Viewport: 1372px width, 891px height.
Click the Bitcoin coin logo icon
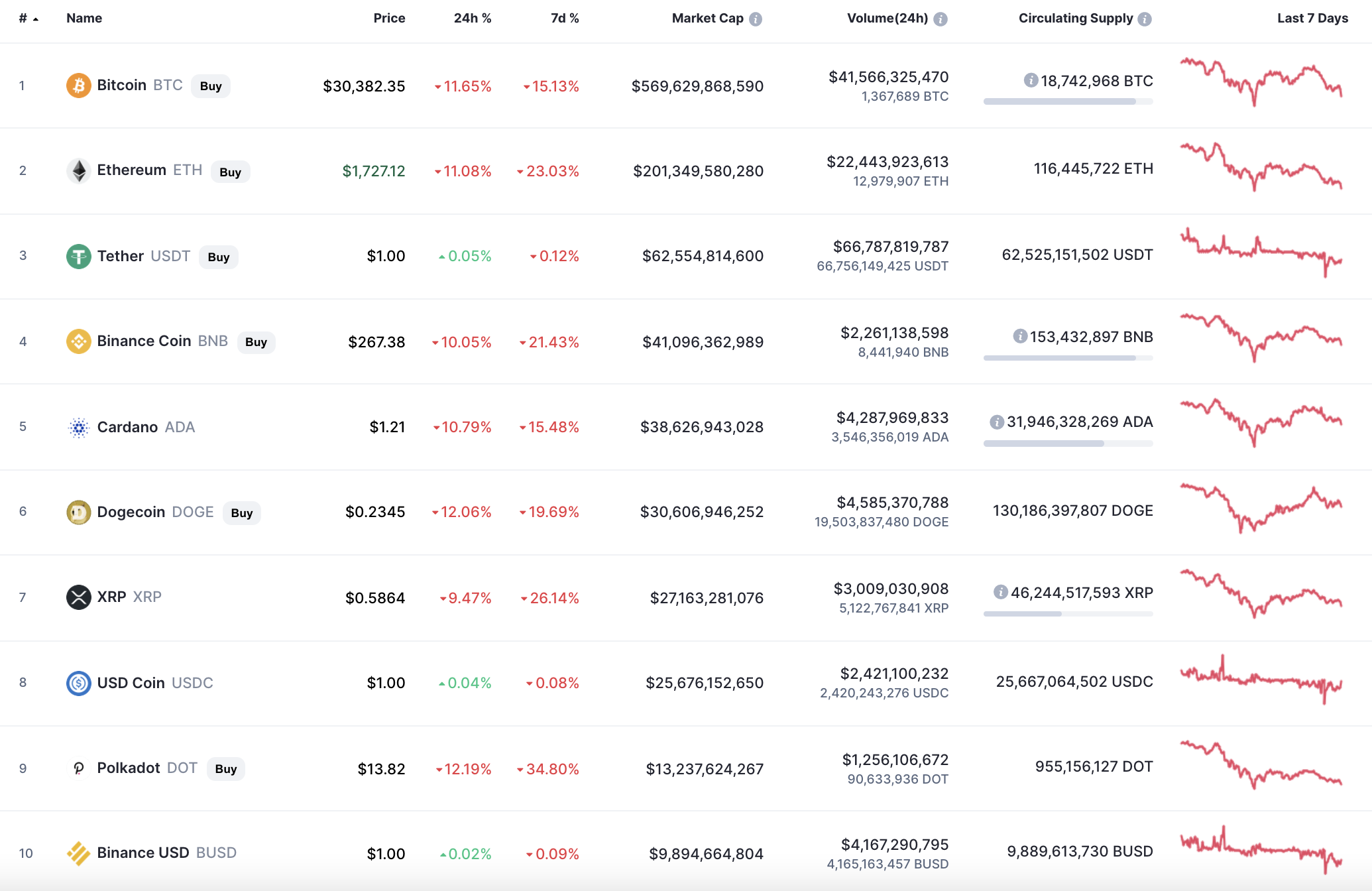(78, 86)
